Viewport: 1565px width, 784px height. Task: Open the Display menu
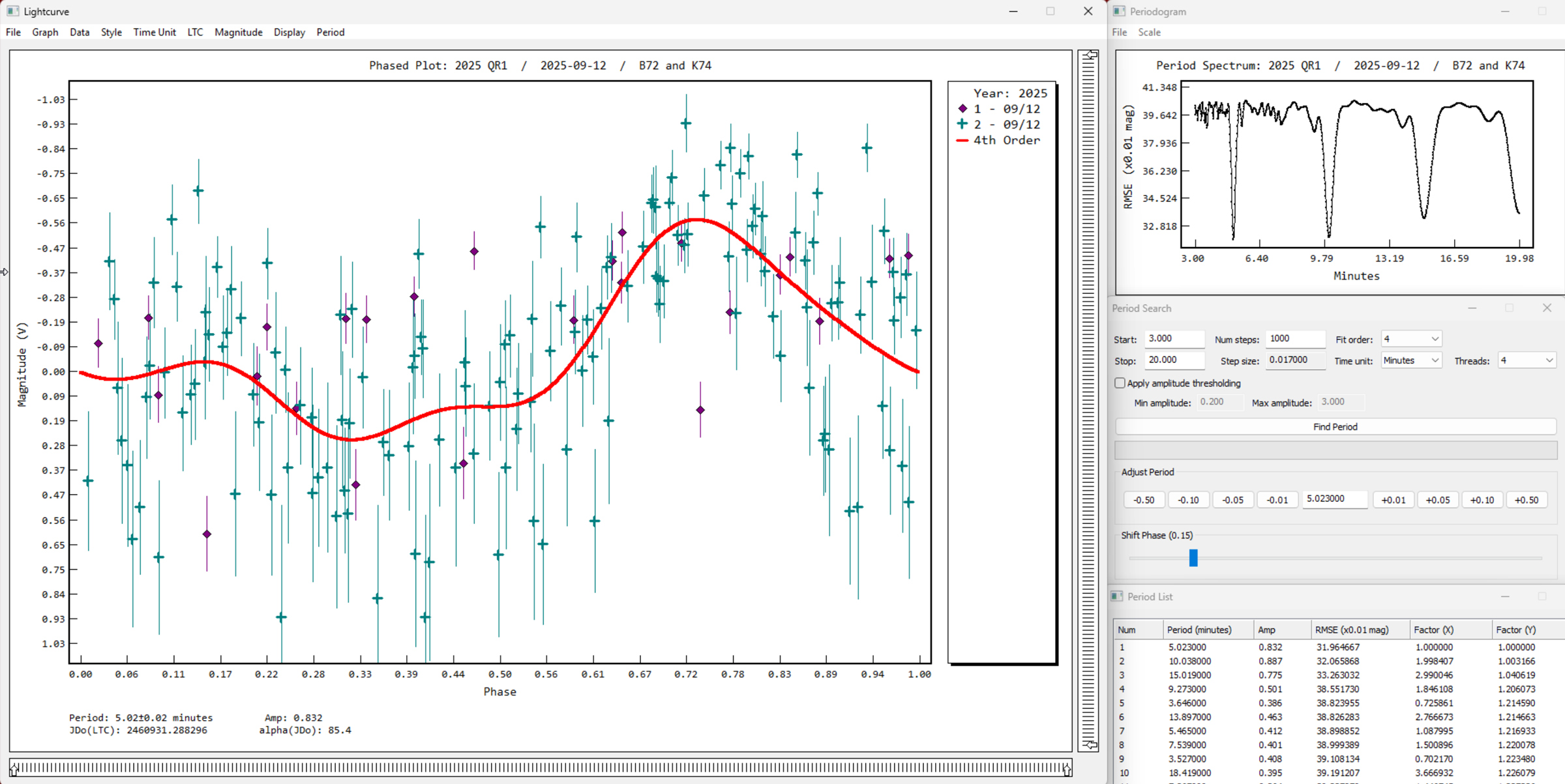[x=290, y=32]
